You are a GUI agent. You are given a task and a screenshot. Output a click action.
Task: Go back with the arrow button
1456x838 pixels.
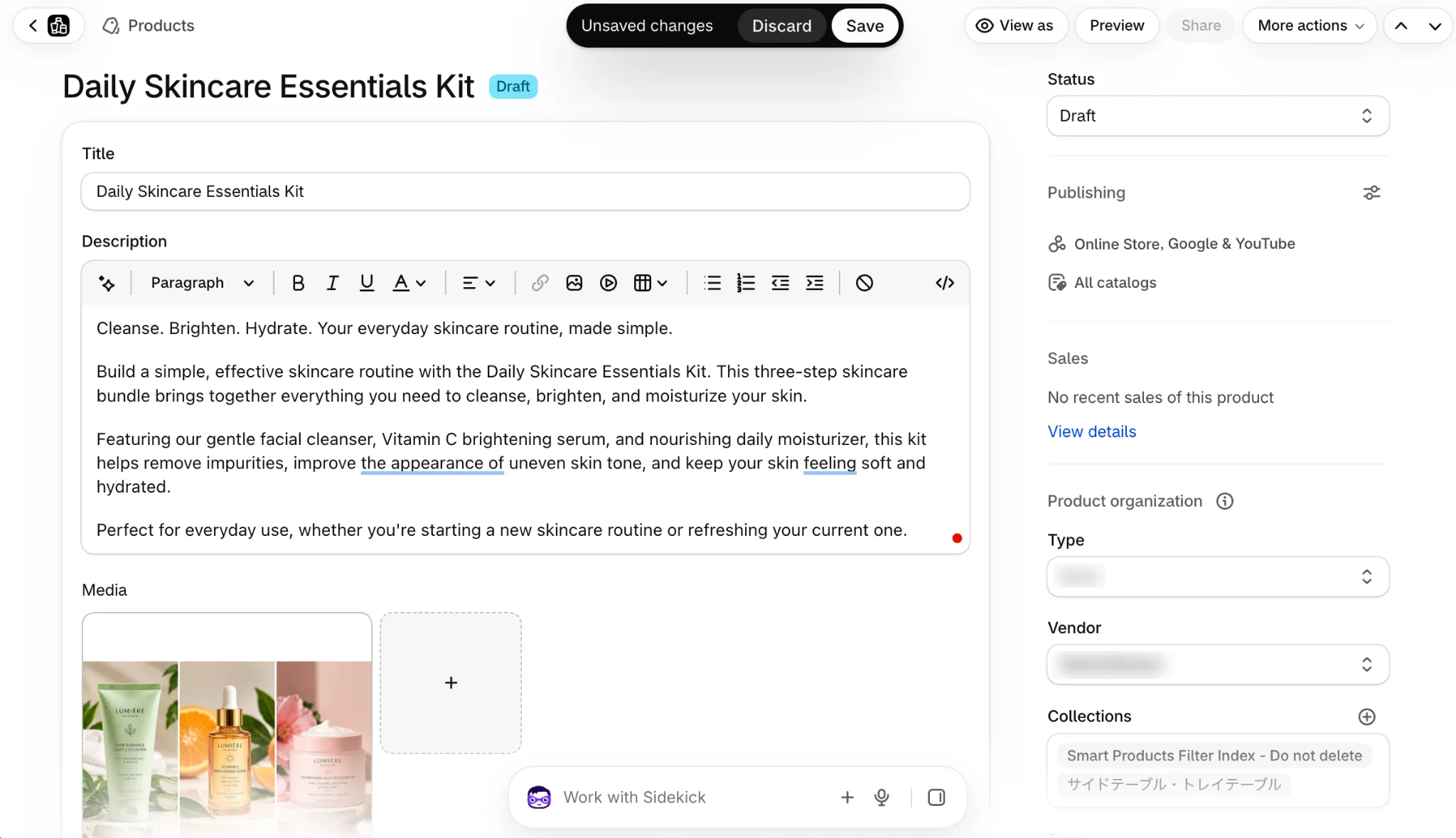point(33,26)
